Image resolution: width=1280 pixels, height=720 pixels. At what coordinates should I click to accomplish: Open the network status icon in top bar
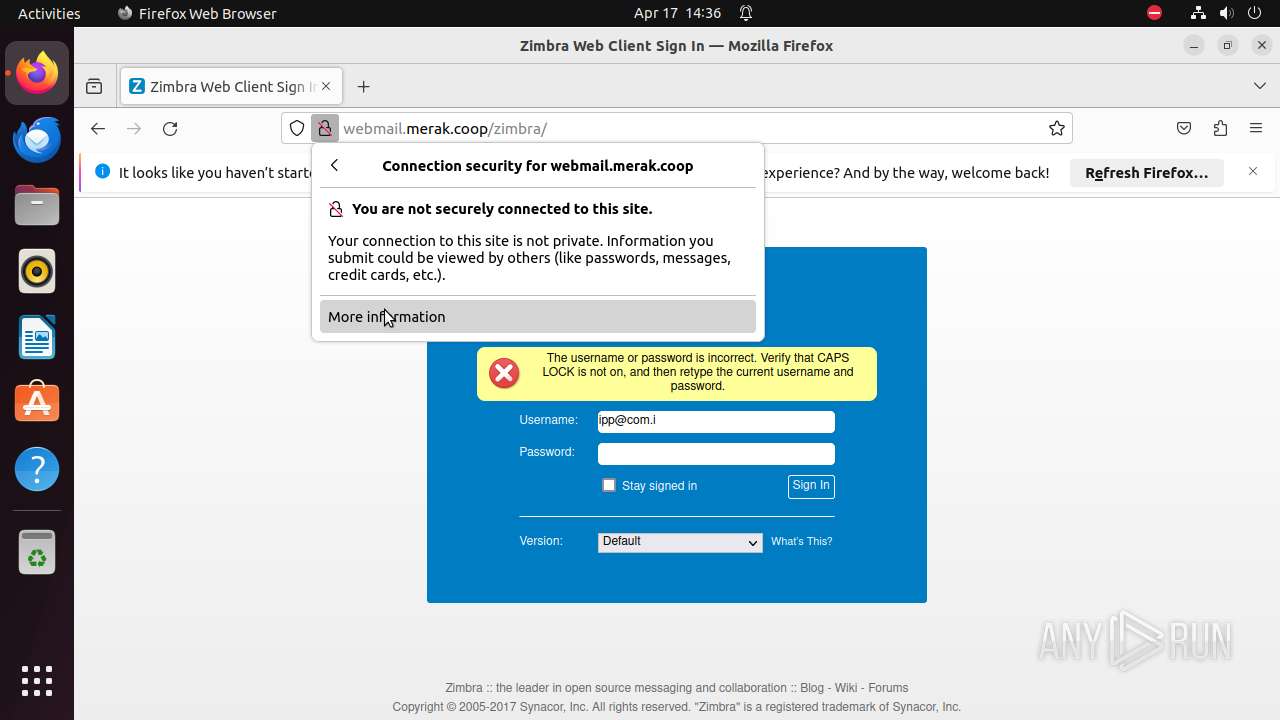tap(1198, 13)
